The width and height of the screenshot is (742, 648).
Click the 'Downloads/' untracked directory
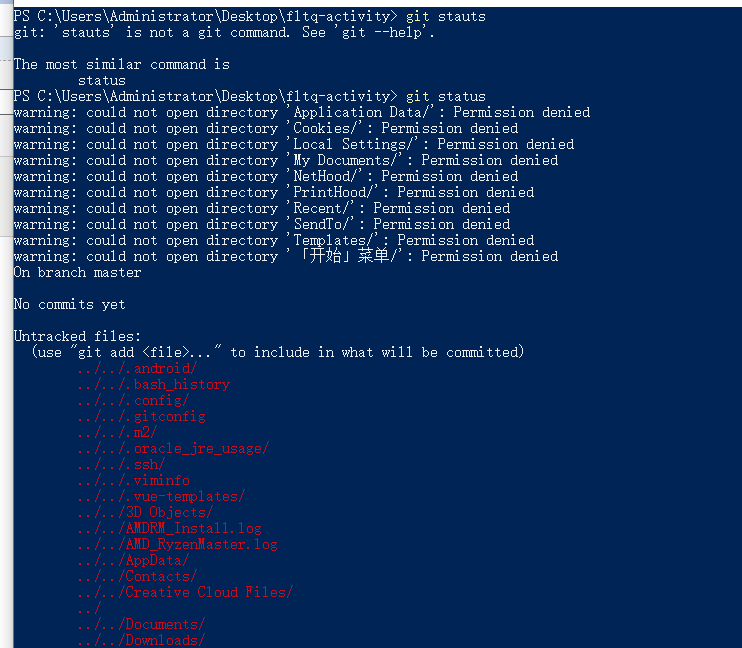141,640
